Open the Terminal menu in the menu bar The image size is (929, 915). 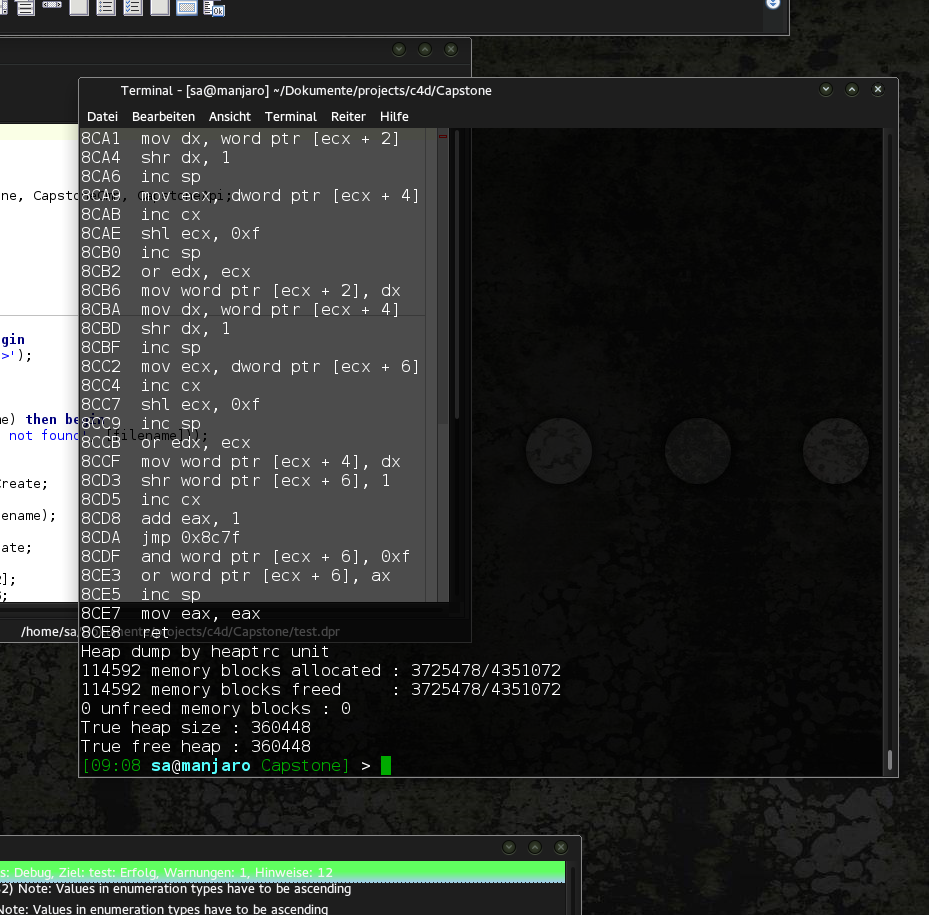click(x=291, y=117)
